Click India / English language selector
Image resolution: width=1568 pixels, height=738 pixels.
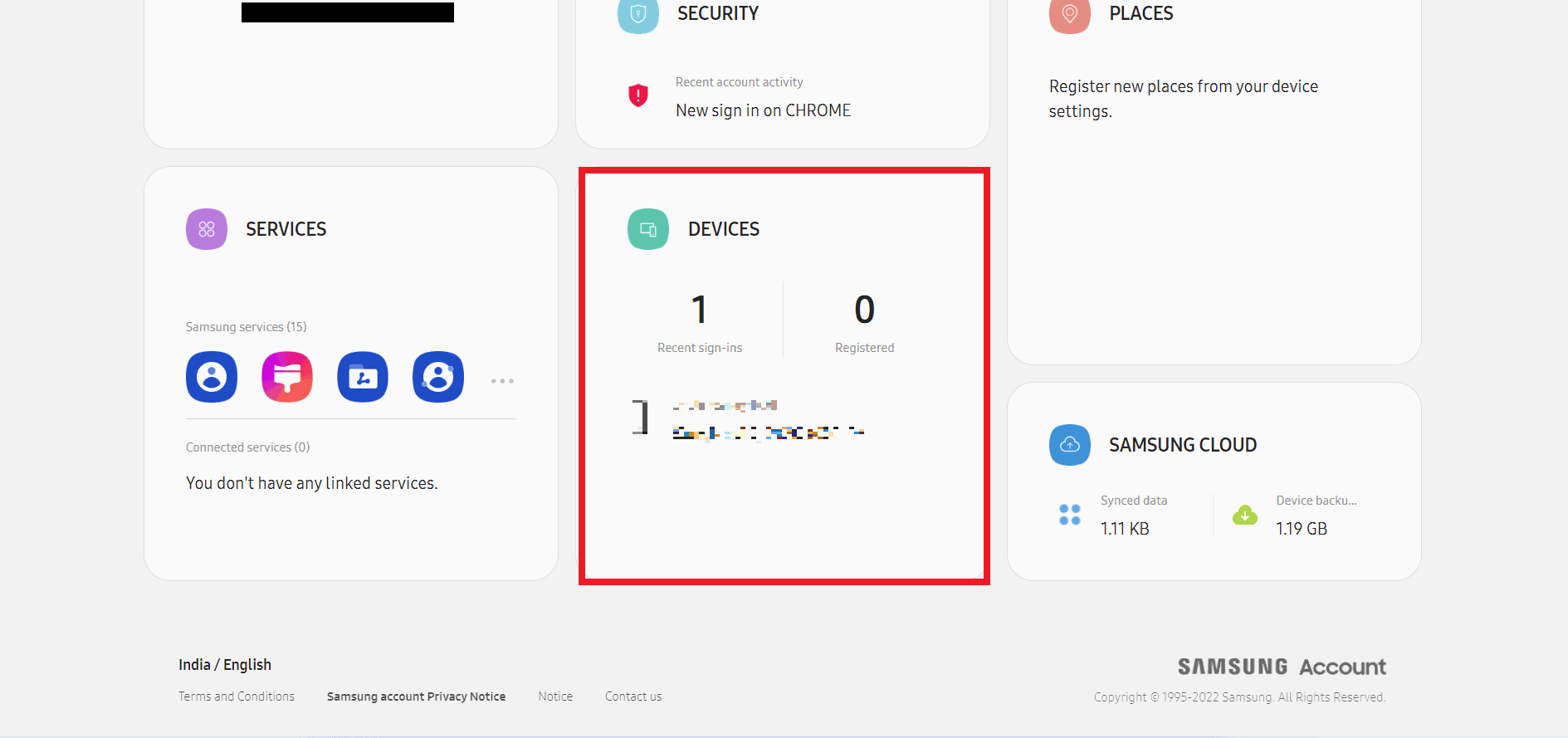click(x=225, y=665)
